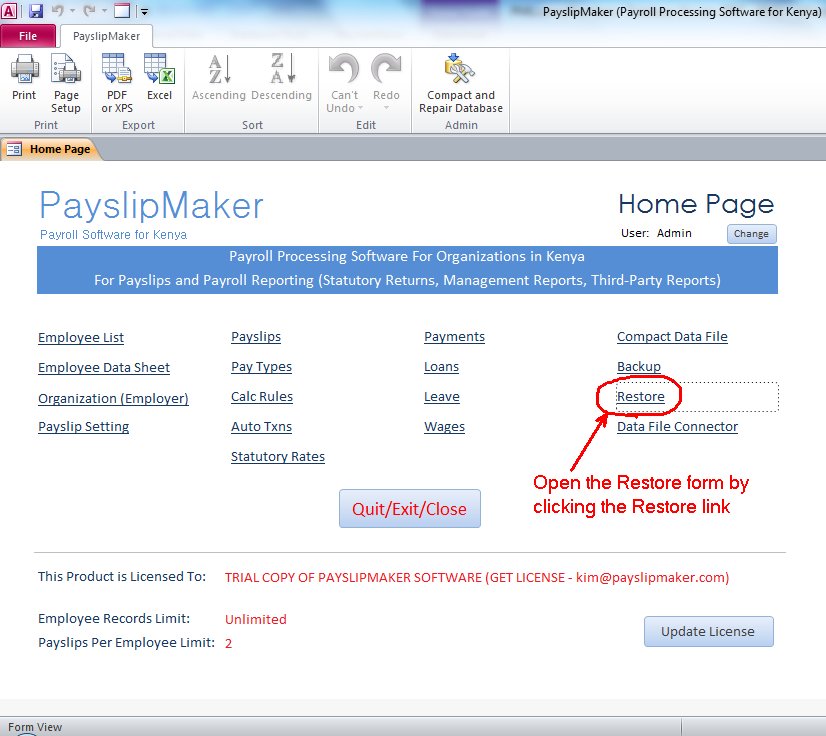Export using PDF or XPS icon

point(116,70)
